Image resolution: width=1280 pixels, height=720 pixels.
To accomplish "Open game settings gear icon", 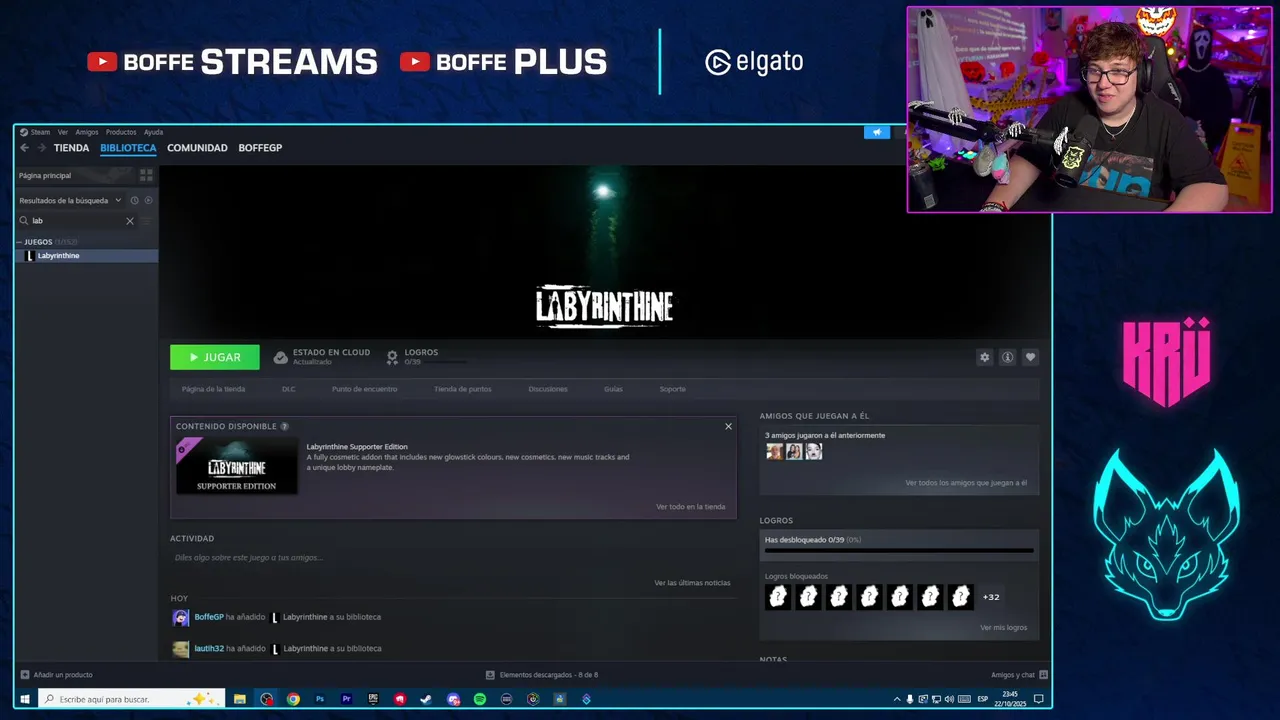I will [985, 357].
